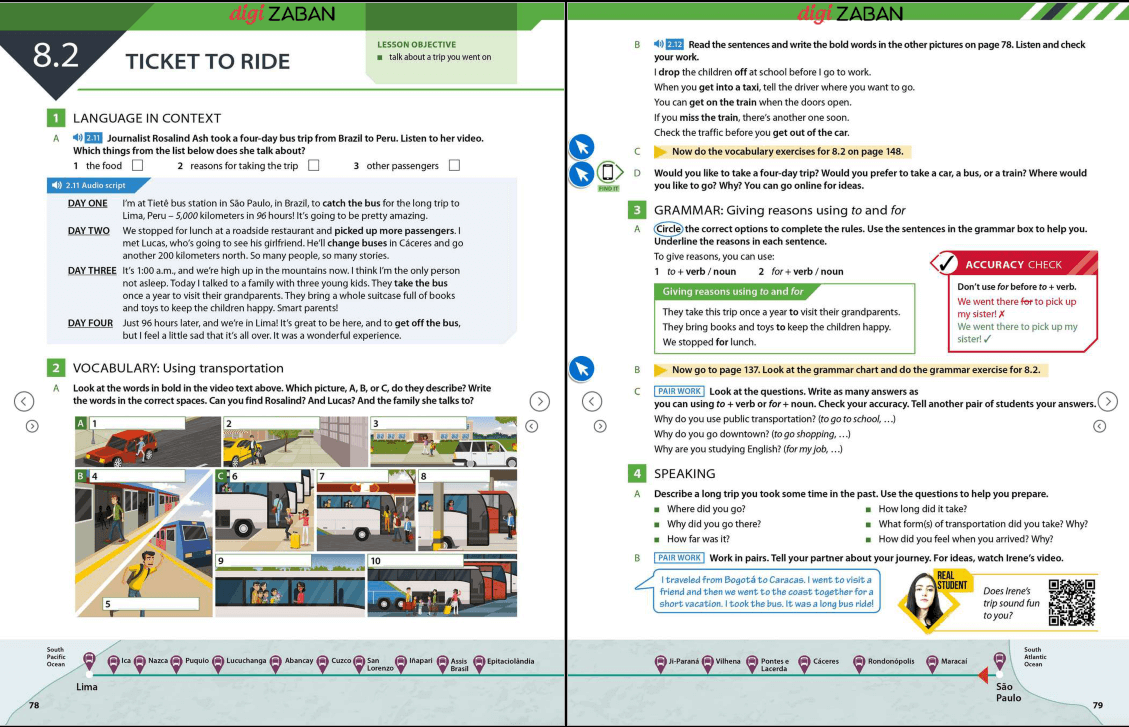The height and width of the screenshot is (727, 1129).
Task: Tap the FIND IT phone icon
Action: coord(608,174)
